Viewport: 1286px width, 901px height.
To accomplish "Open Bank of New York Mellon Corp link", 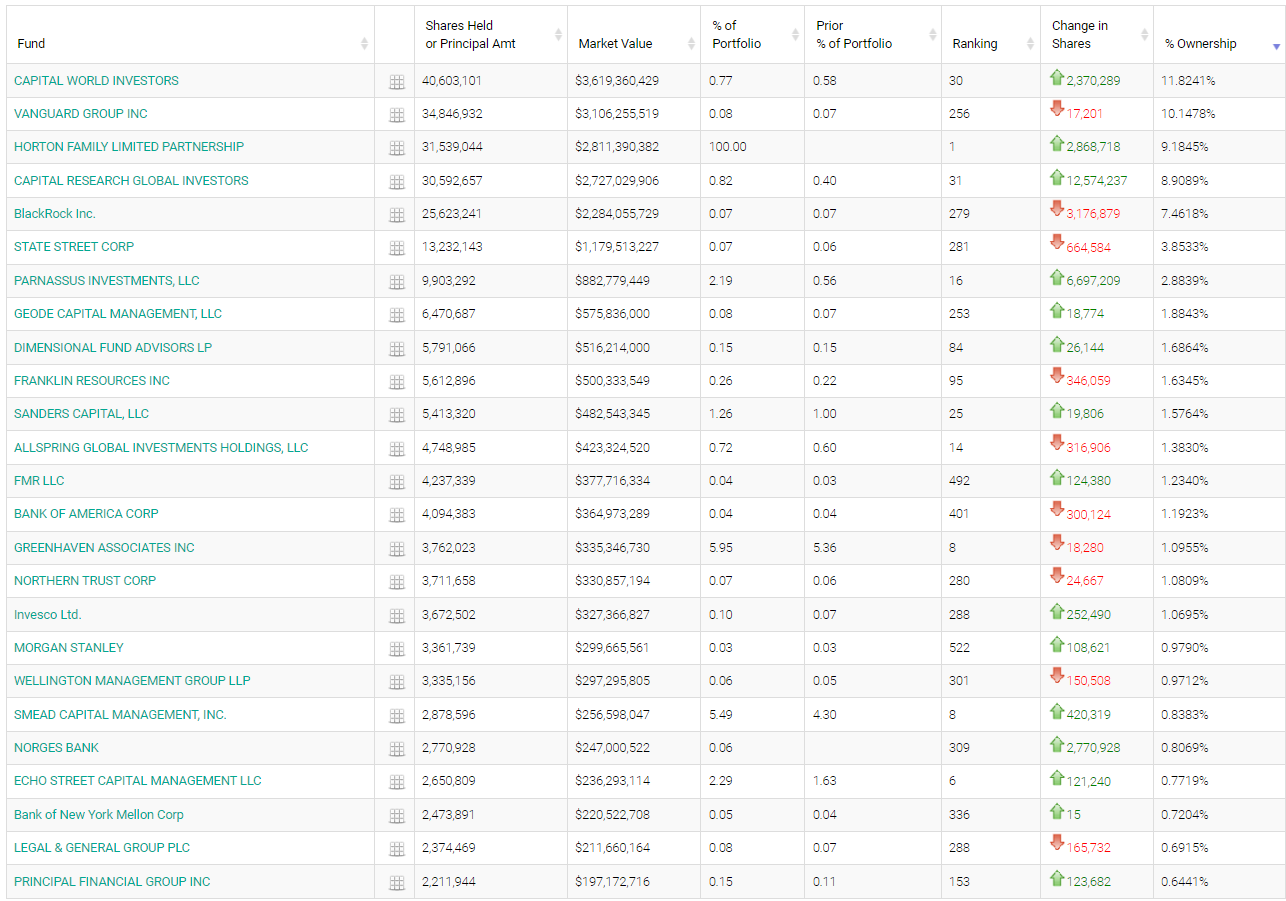I will [x=99, y=815].
